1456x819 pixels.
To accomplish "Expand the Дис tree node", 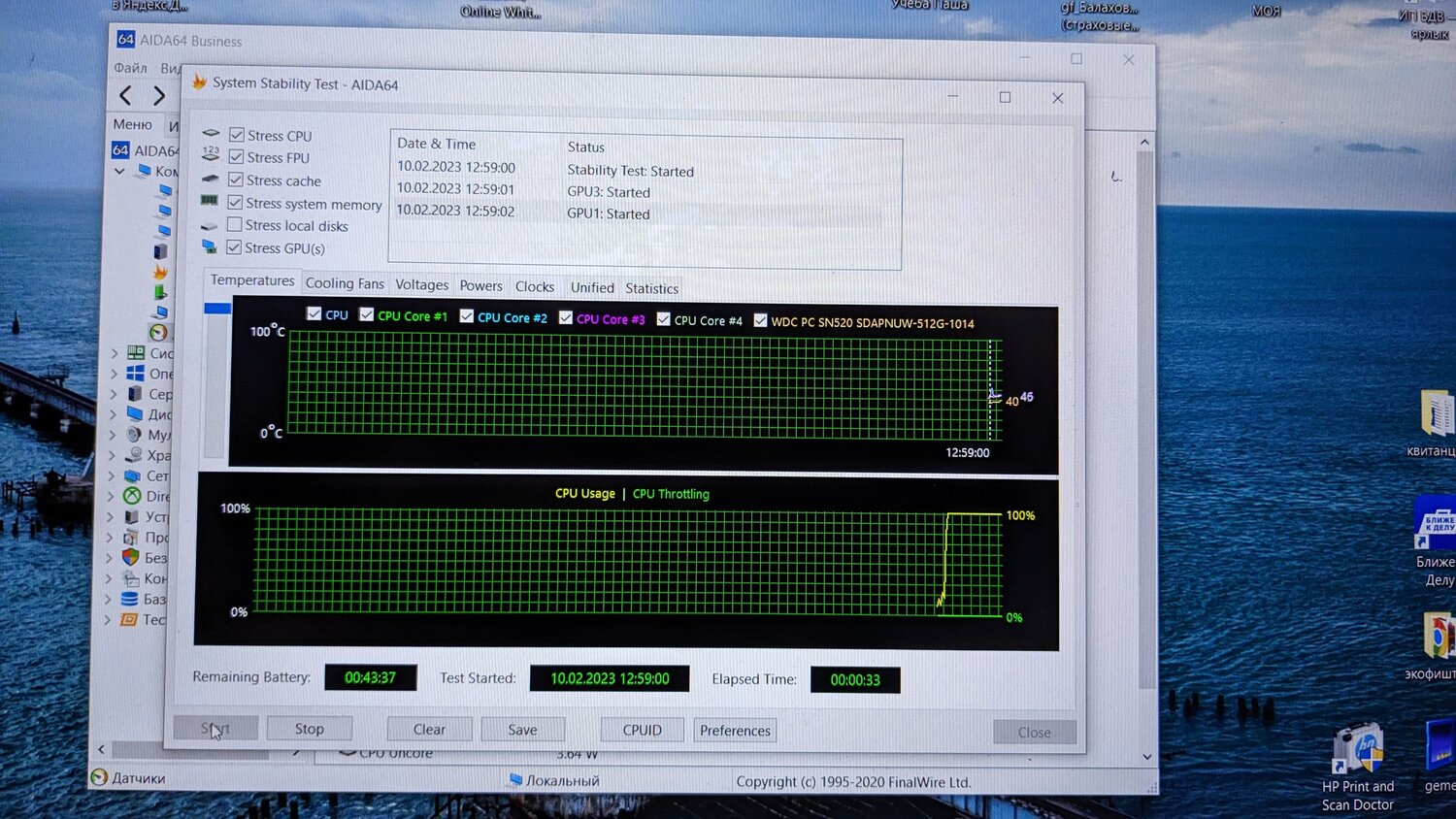I will pos(114,414).
